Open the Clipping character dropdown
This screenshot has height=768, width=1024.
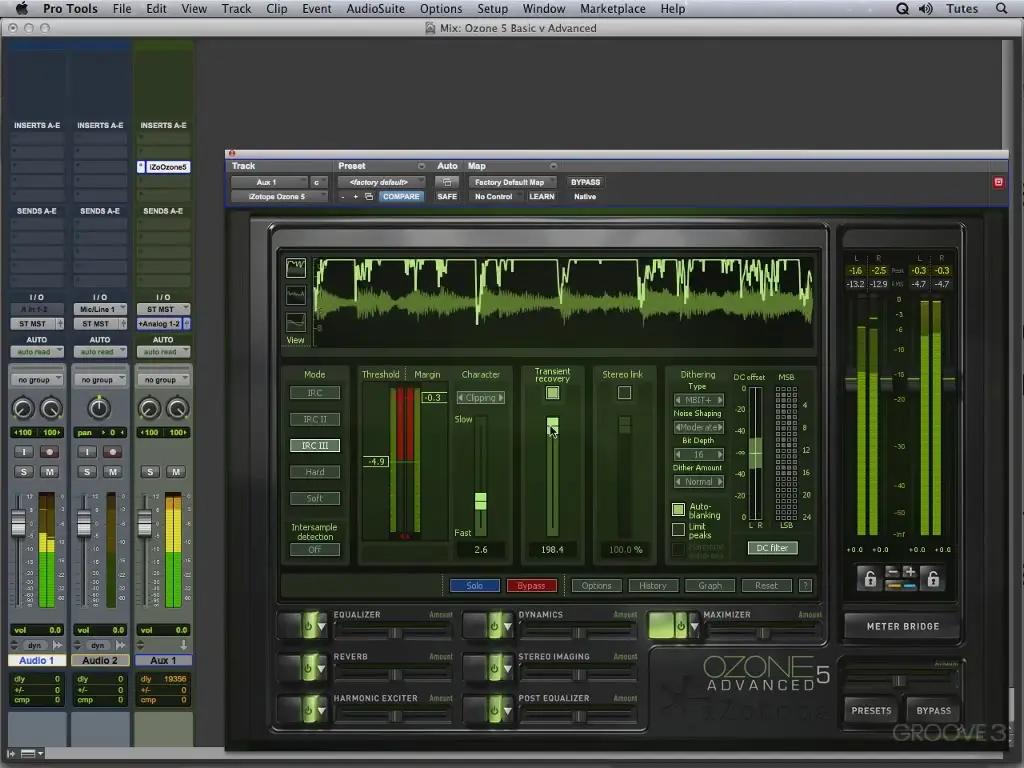pos(481,398)
